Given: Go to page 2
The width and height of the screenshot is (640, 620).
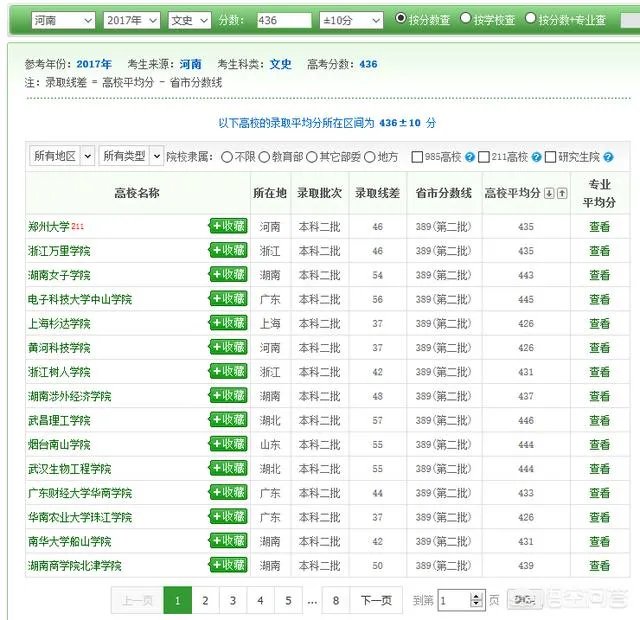Looking at the screenshot, I should (x=205, y=600).
